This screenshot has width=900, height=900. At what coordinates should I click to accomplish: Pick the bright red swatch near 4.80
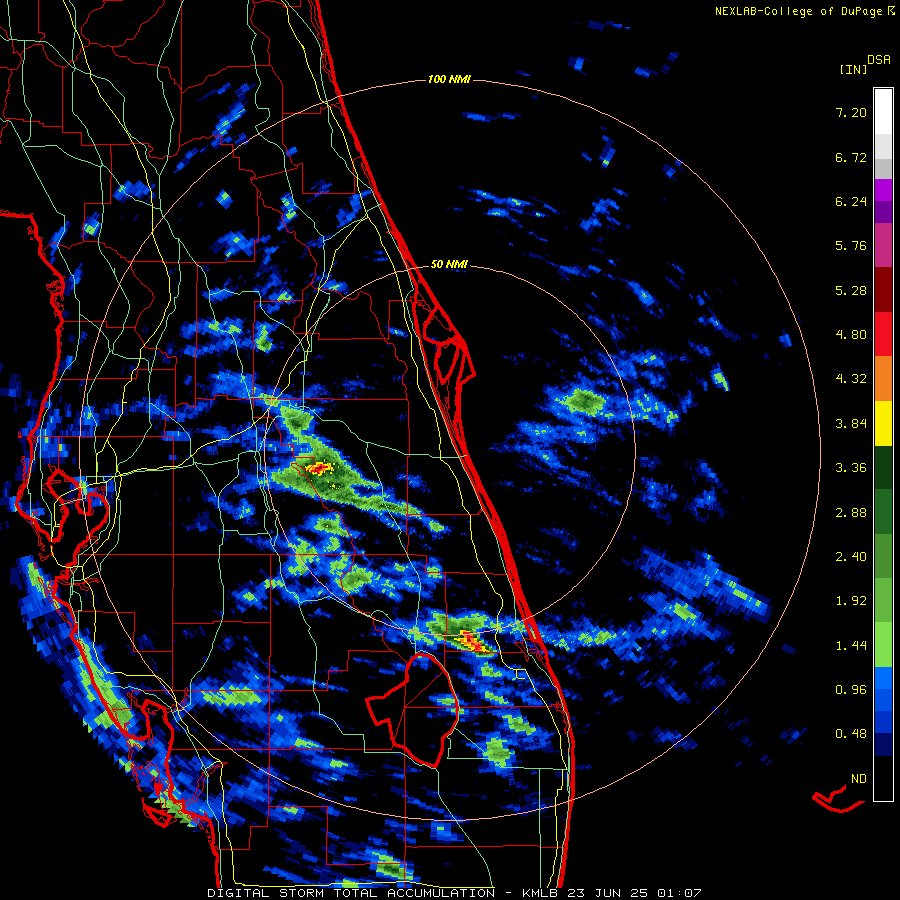883,334
